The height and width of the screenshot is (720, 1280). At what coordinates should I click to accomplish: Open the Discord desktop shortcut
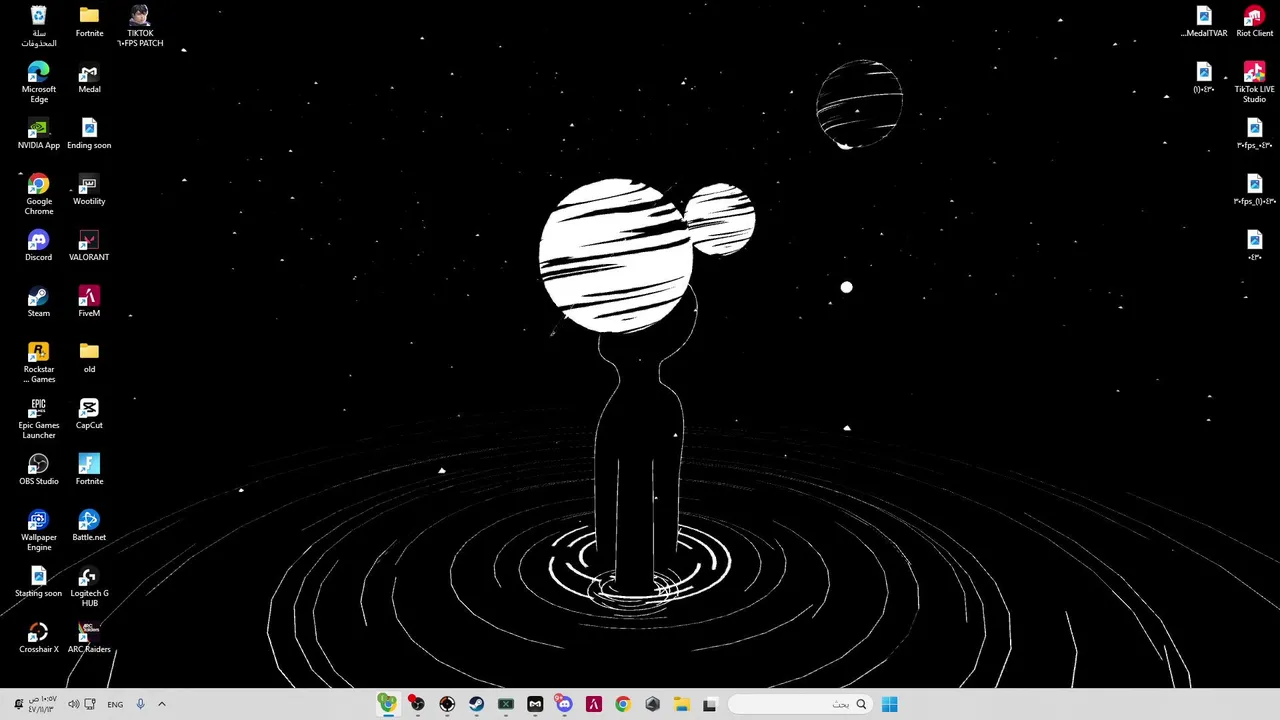click(x=38, y=245)
